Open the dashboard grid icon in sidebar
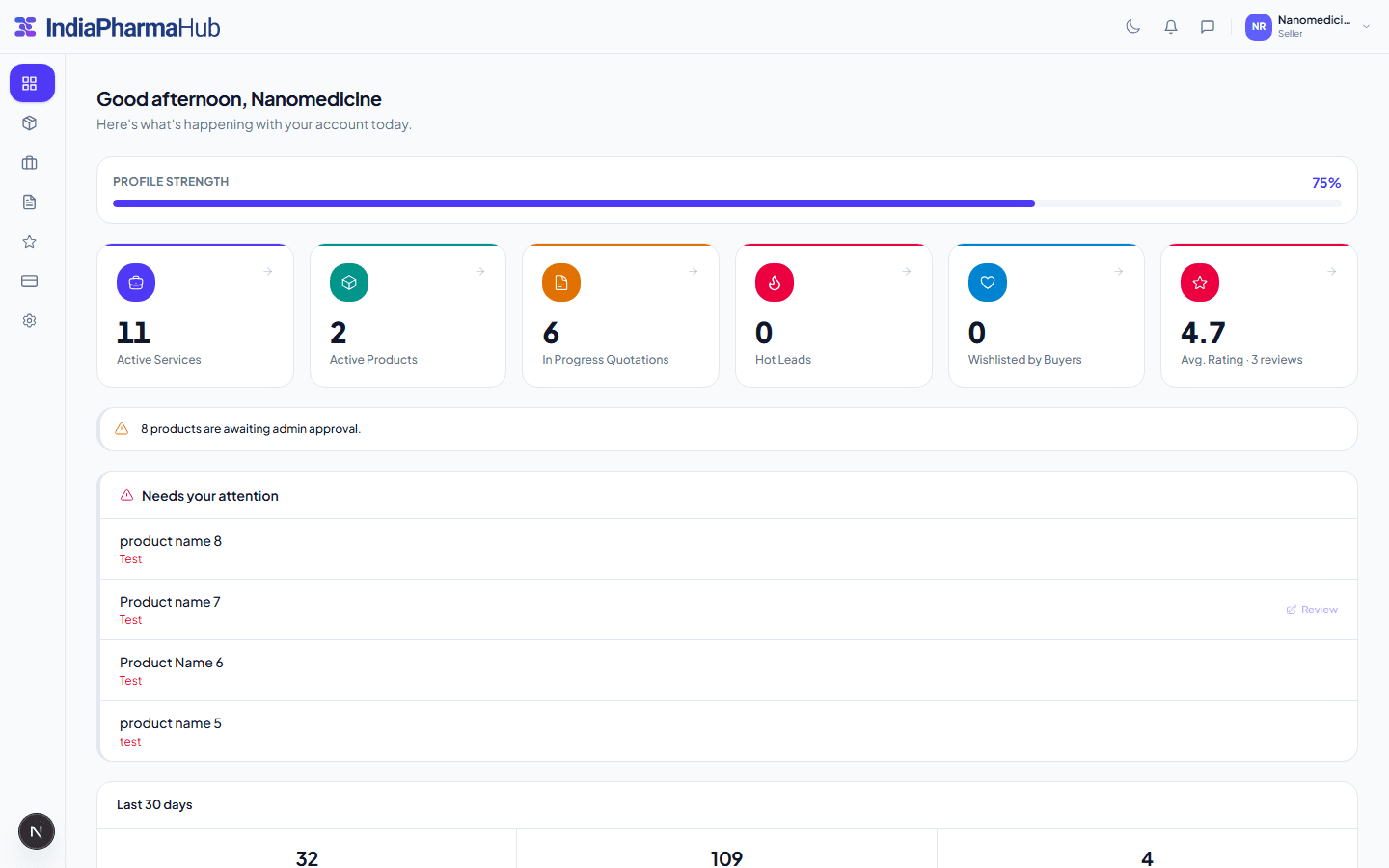 point(32,83)
